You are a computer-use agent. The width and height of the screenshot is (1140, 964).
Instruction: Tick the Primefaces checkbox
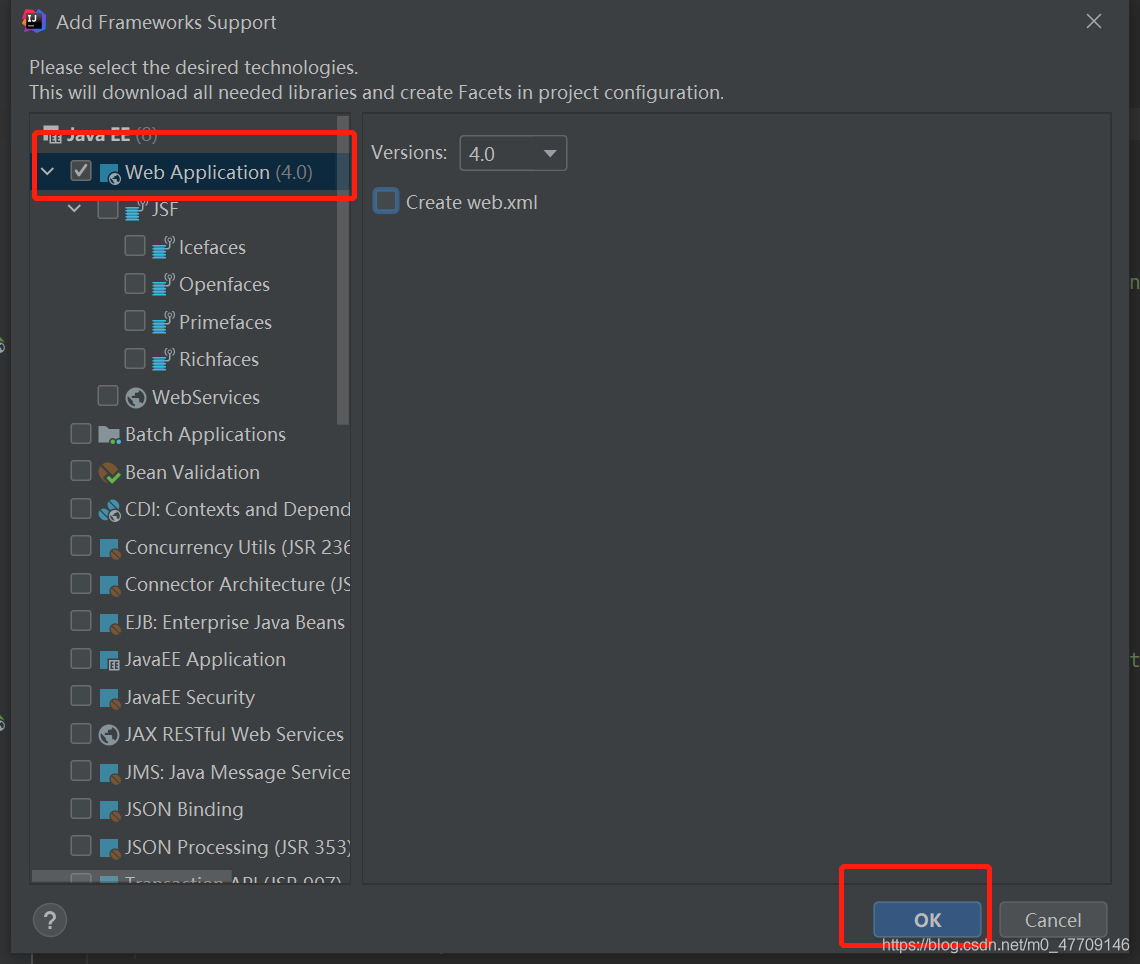[x=135, y=321]
